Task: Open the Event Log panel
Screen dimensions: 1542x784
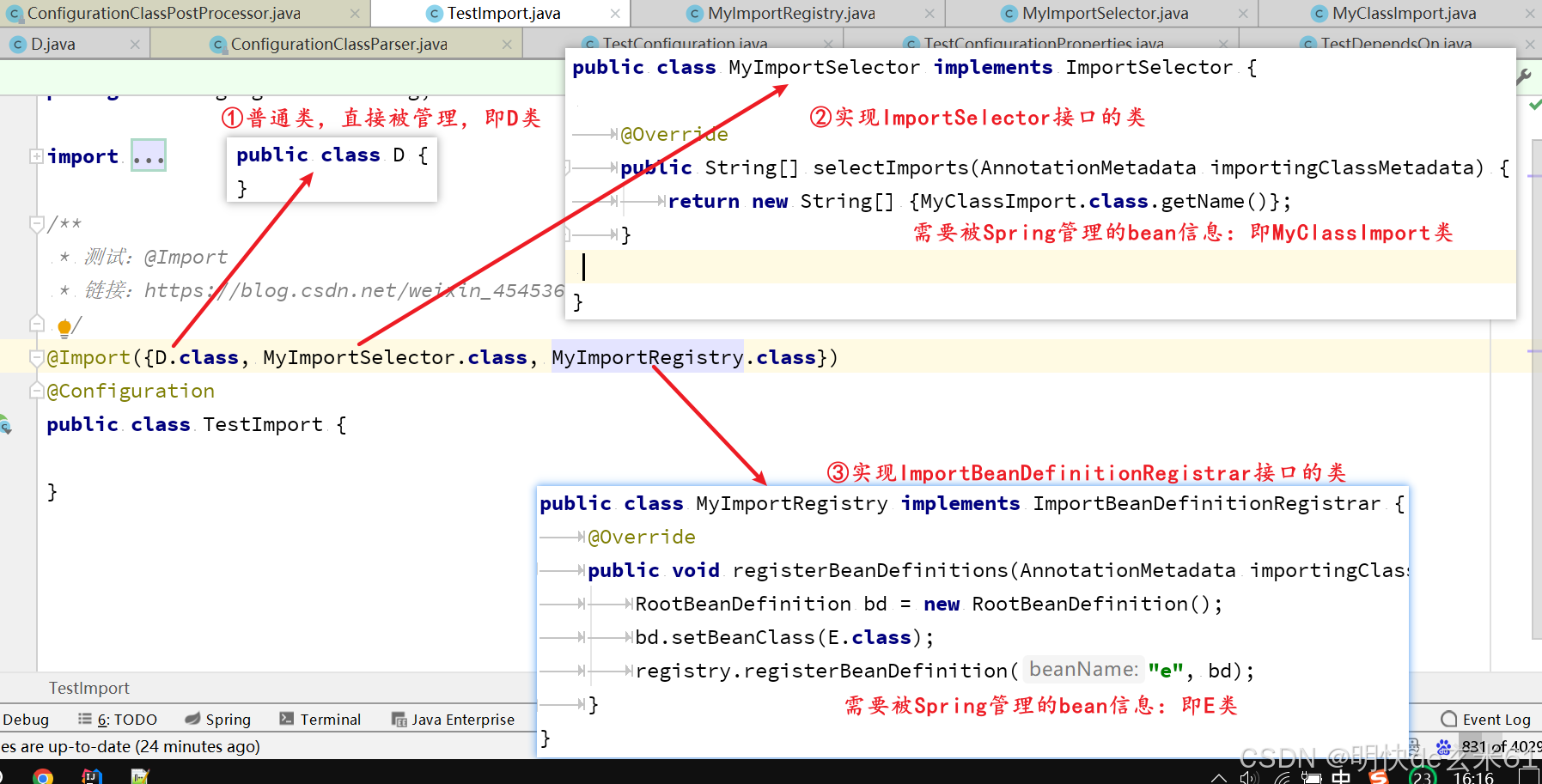Action: pos(1486,720)
